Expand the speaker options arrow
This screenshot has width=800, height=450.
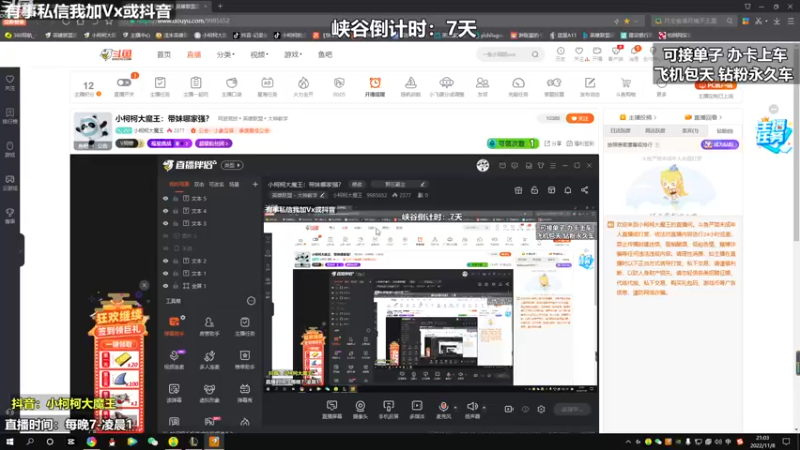pos(484,408)
